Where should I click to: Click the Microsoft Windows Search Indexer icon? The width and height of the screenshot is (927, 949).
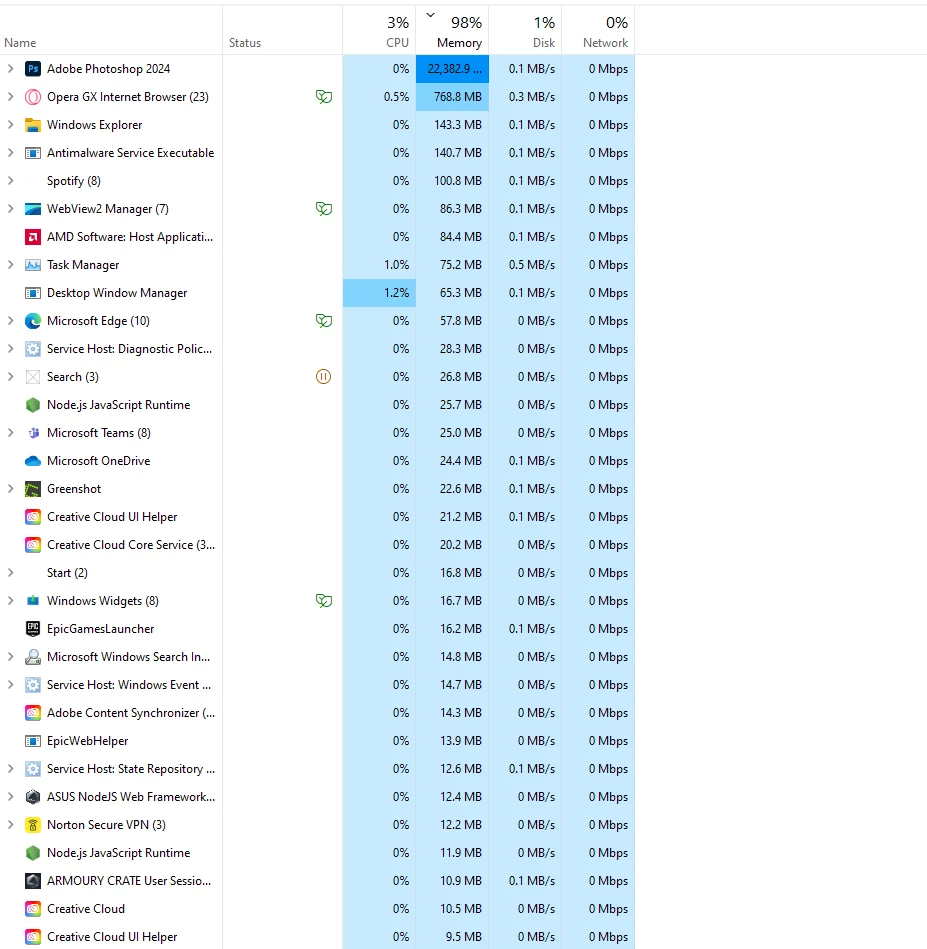[x=33, y=657]
